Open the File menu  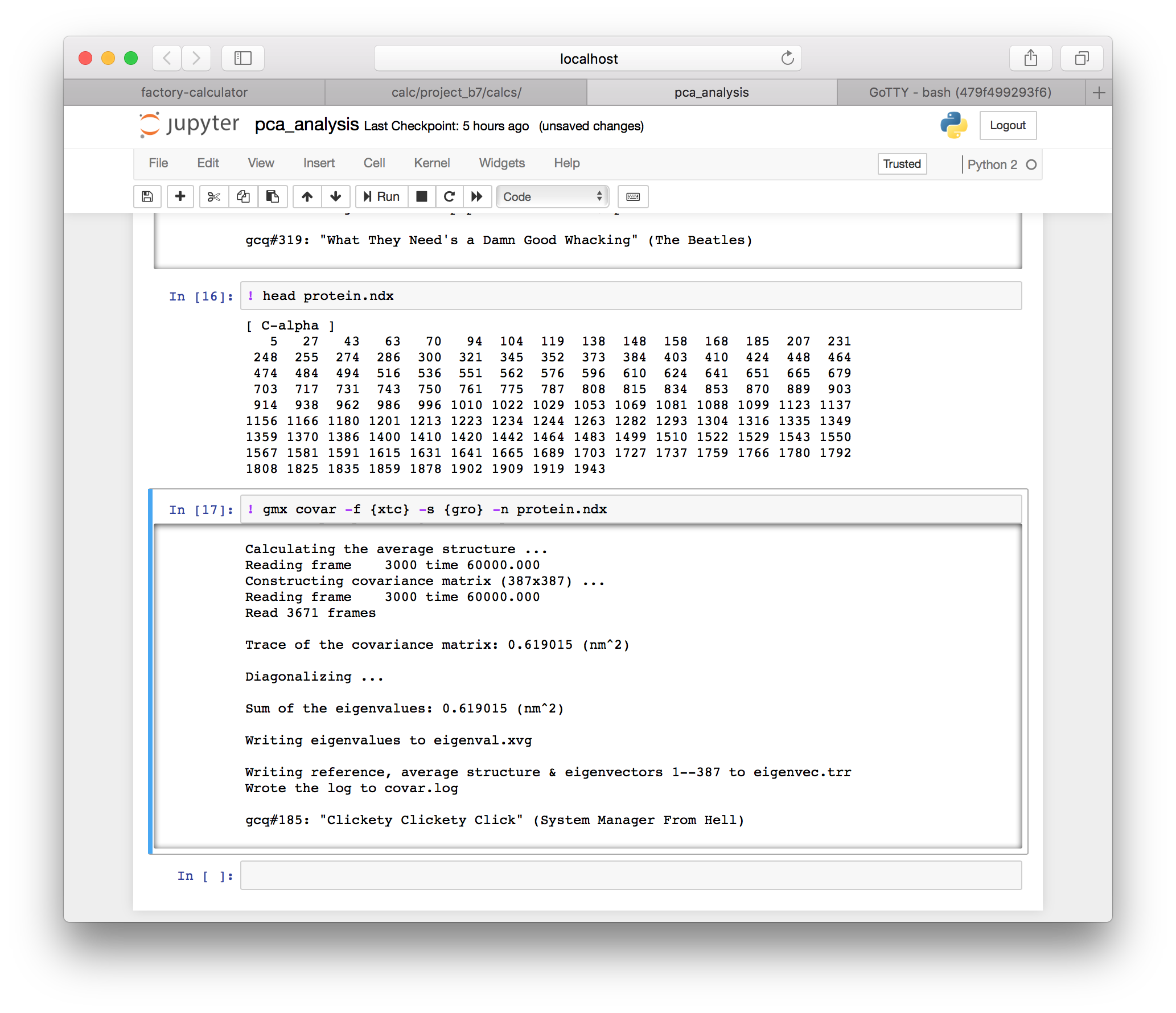coord(158,163)
